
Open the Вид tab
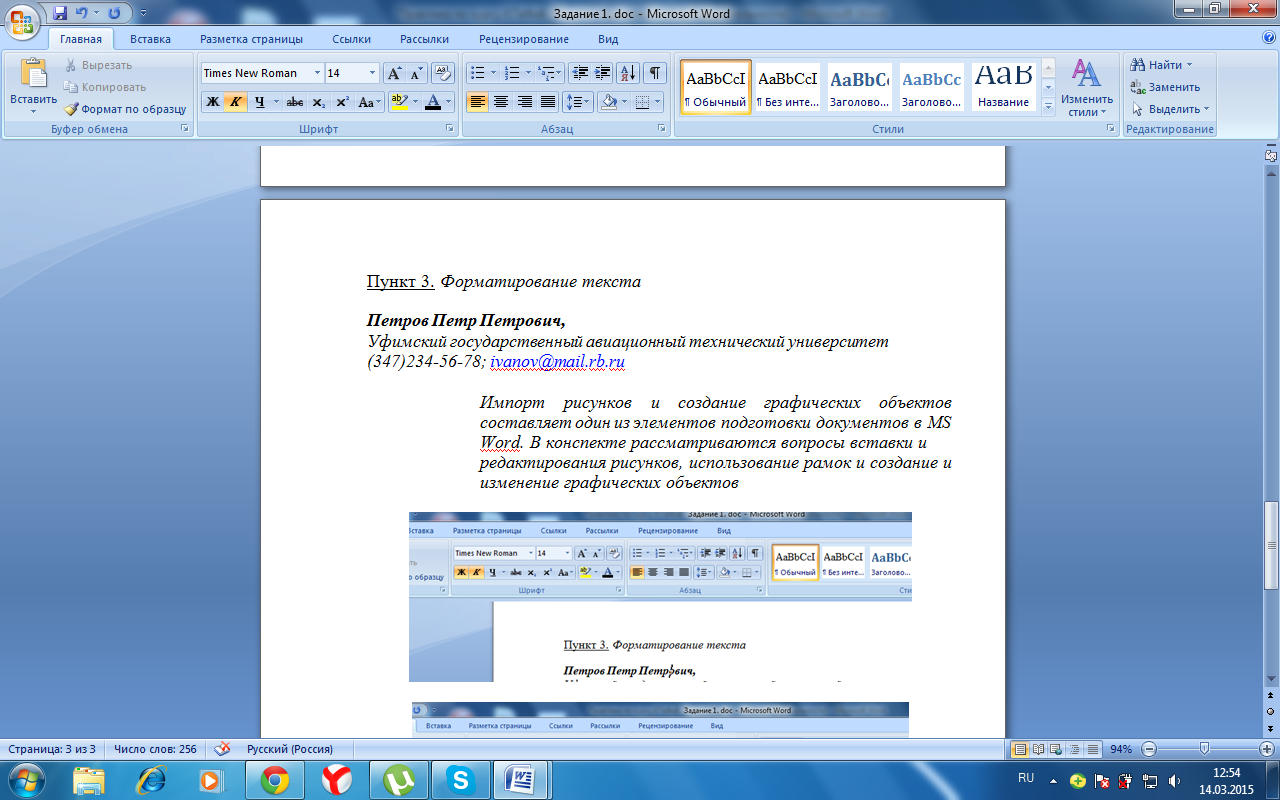tap(608, 39)
